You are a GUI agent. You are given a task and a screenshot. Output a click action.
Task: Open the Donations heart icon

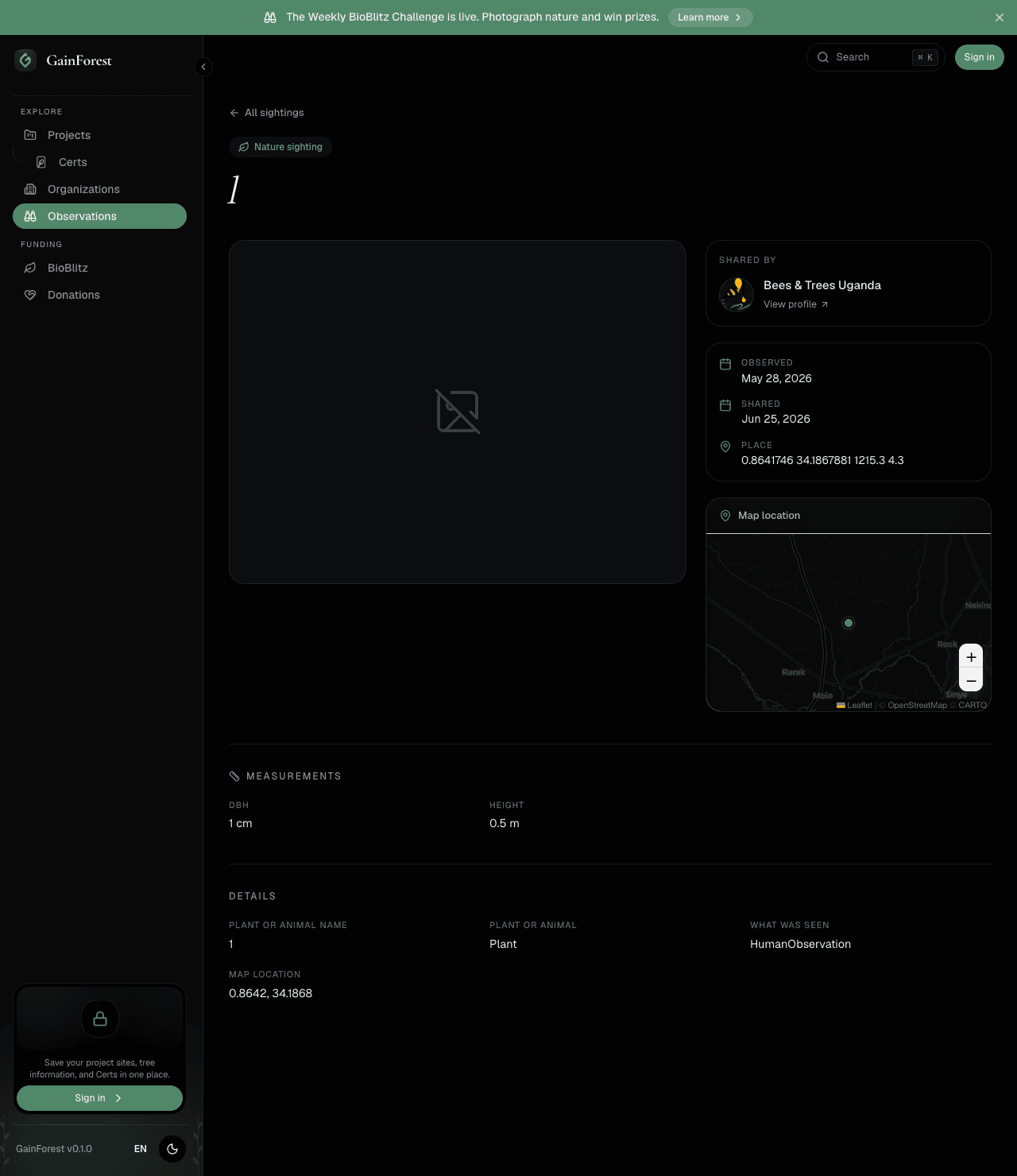click(x=30, y=295)
